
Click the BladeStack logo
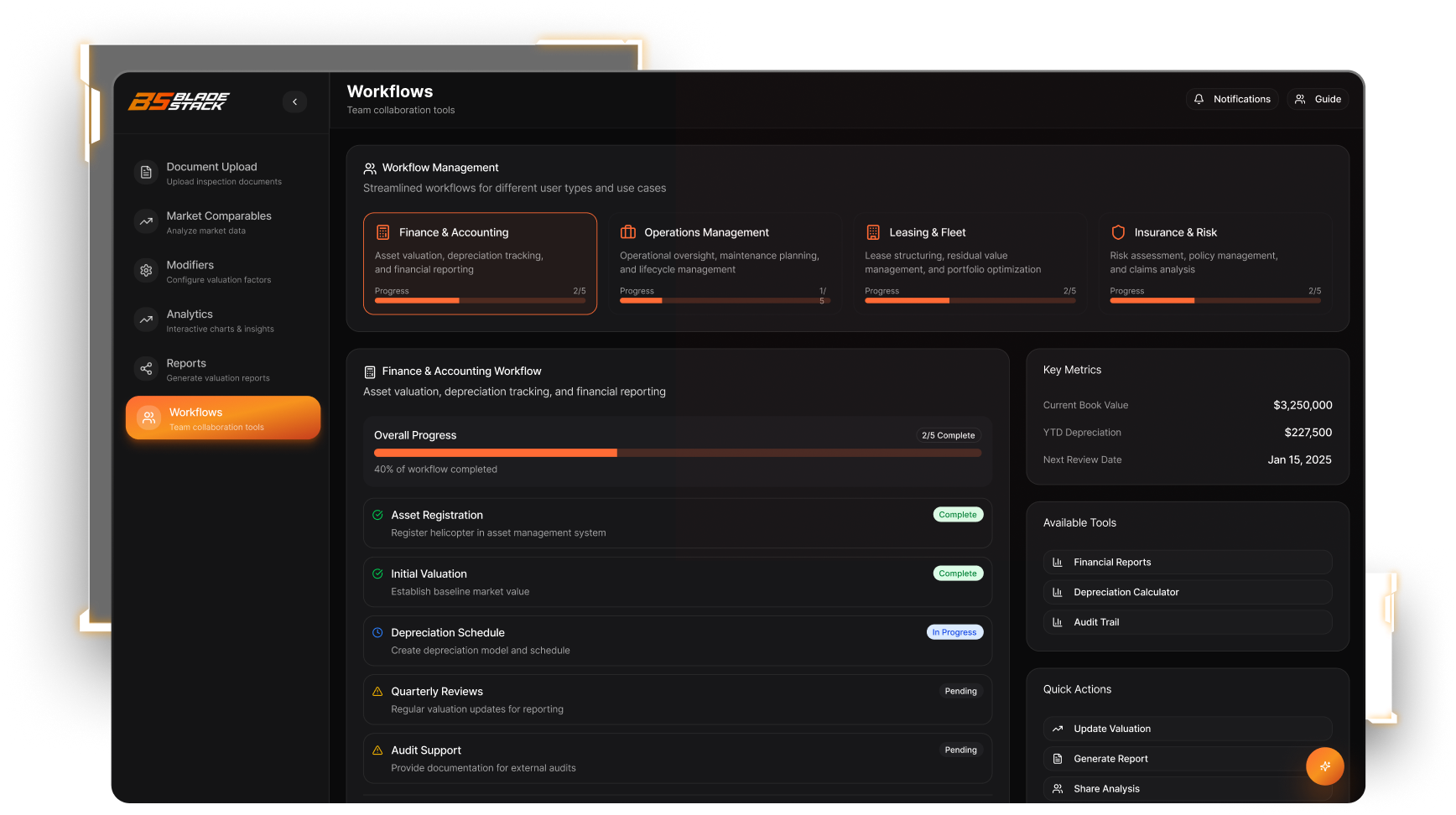pos(179,101)
